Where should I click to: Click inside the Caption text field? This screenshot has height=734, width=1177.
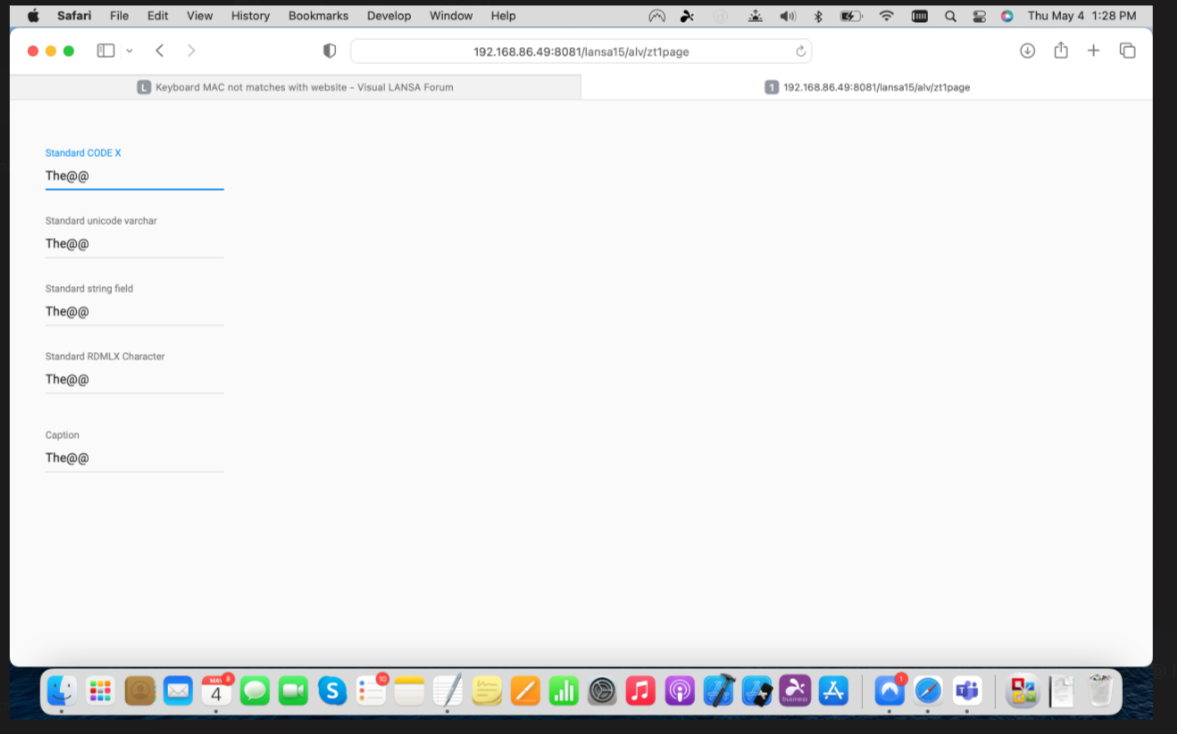coord(134,457)
